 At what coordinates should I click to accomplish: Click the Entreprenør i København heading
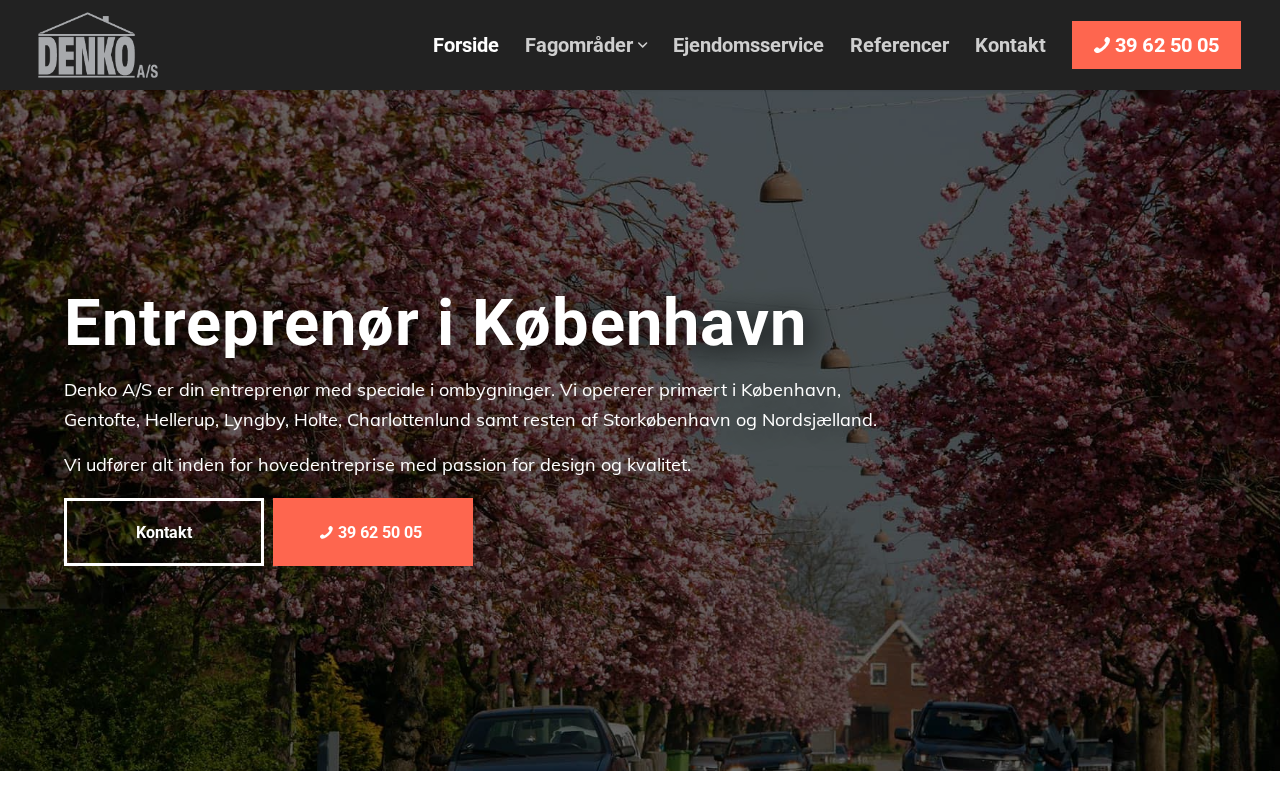tap(435, 323)
